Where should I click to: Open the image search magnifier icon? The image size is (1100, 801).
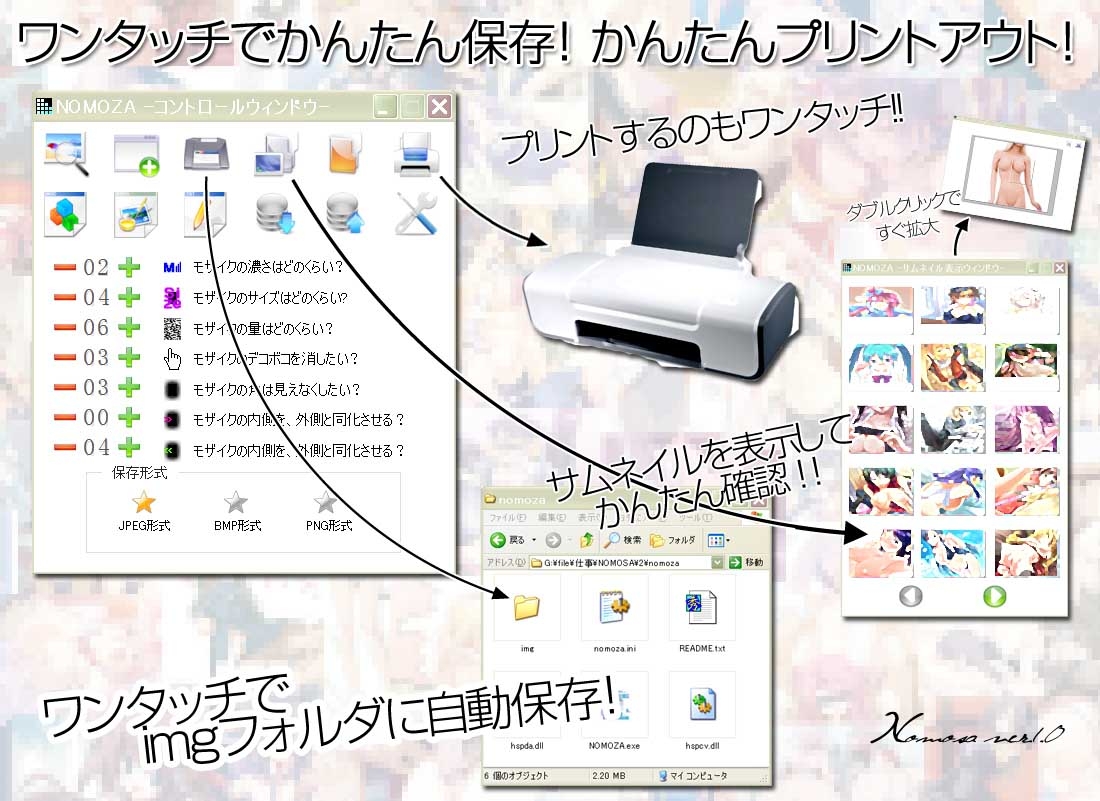(66, 154)
